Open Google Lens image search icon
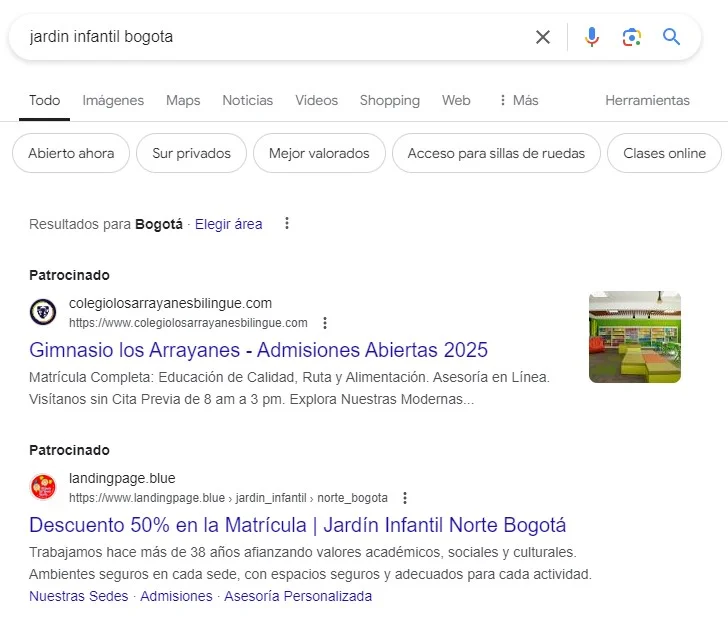This screenshot has width=728, height=620. pos(631,37)
